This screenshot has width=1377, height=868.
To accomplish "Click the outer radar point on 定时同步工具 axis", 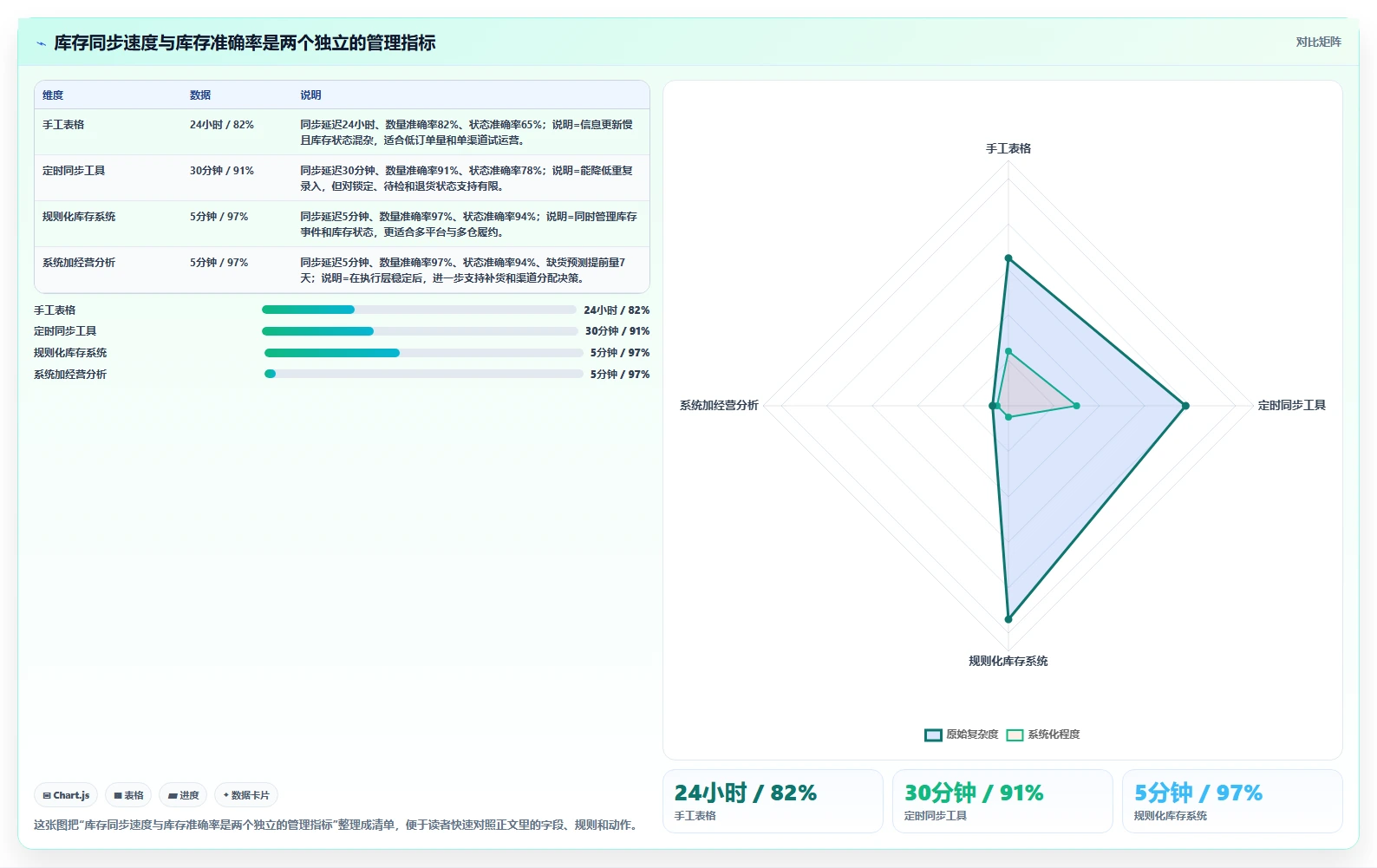I will (x=1185, y=406).
